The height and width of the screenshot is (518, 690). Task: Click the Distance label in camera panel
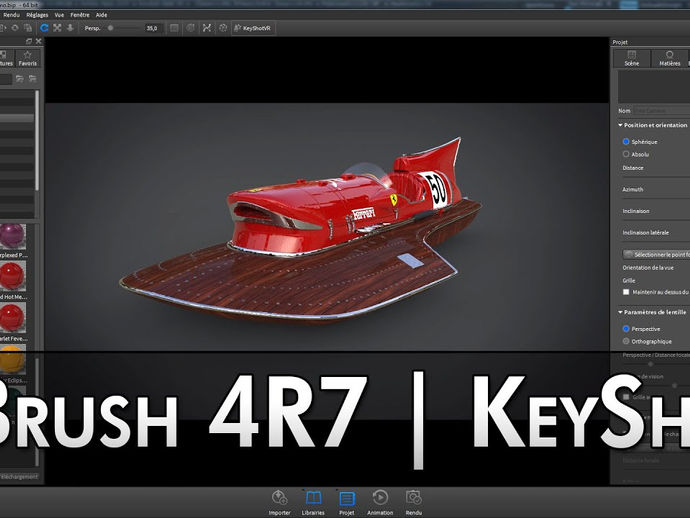(x=633, y=168)
